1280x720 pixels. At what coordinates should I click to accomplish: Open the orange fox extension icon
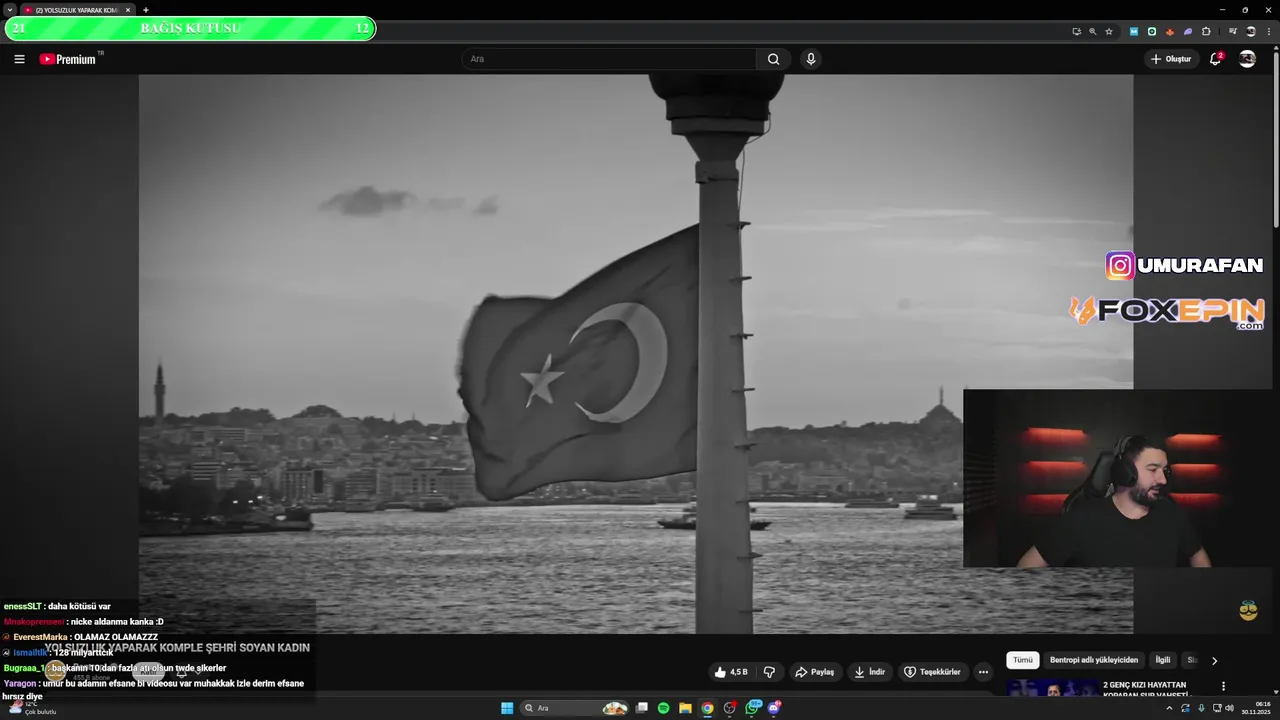point(1170,31)
